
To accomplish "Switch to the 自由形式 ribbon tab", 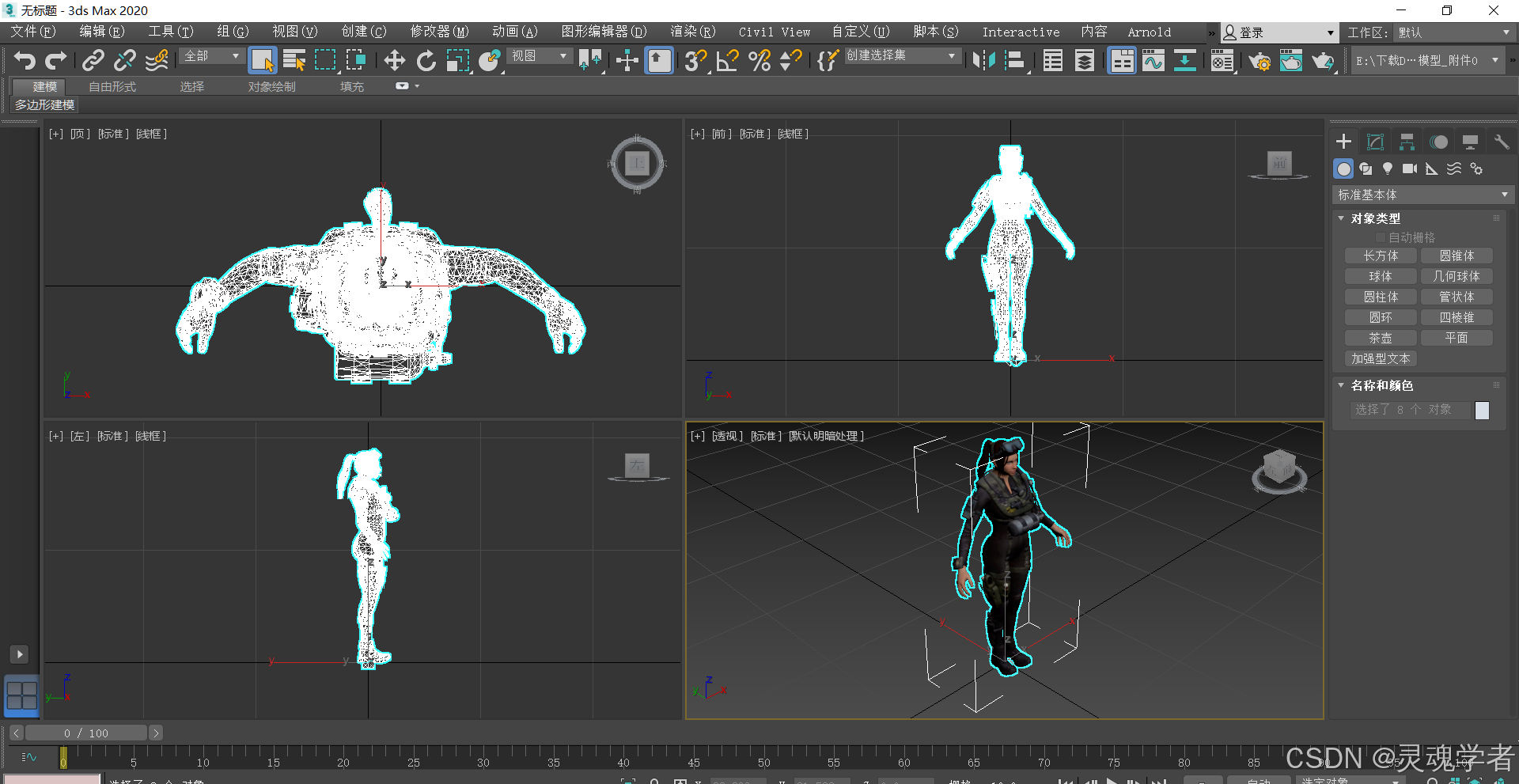I will [x=112, y=86].
